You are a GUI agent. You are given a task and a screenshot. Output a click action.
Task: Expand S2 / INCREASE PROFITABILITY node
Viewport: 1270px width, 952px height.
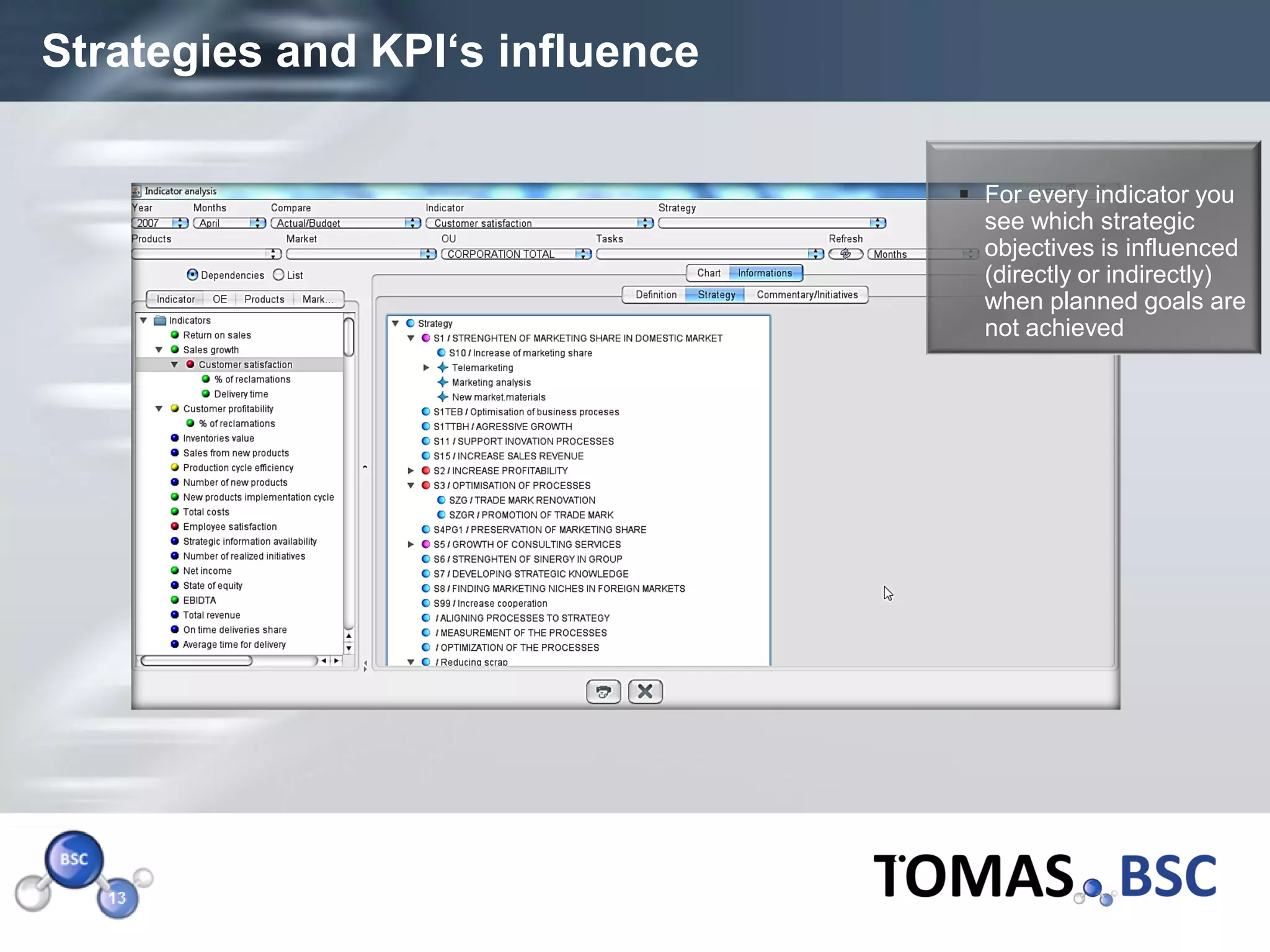click(x=411, y=471)
